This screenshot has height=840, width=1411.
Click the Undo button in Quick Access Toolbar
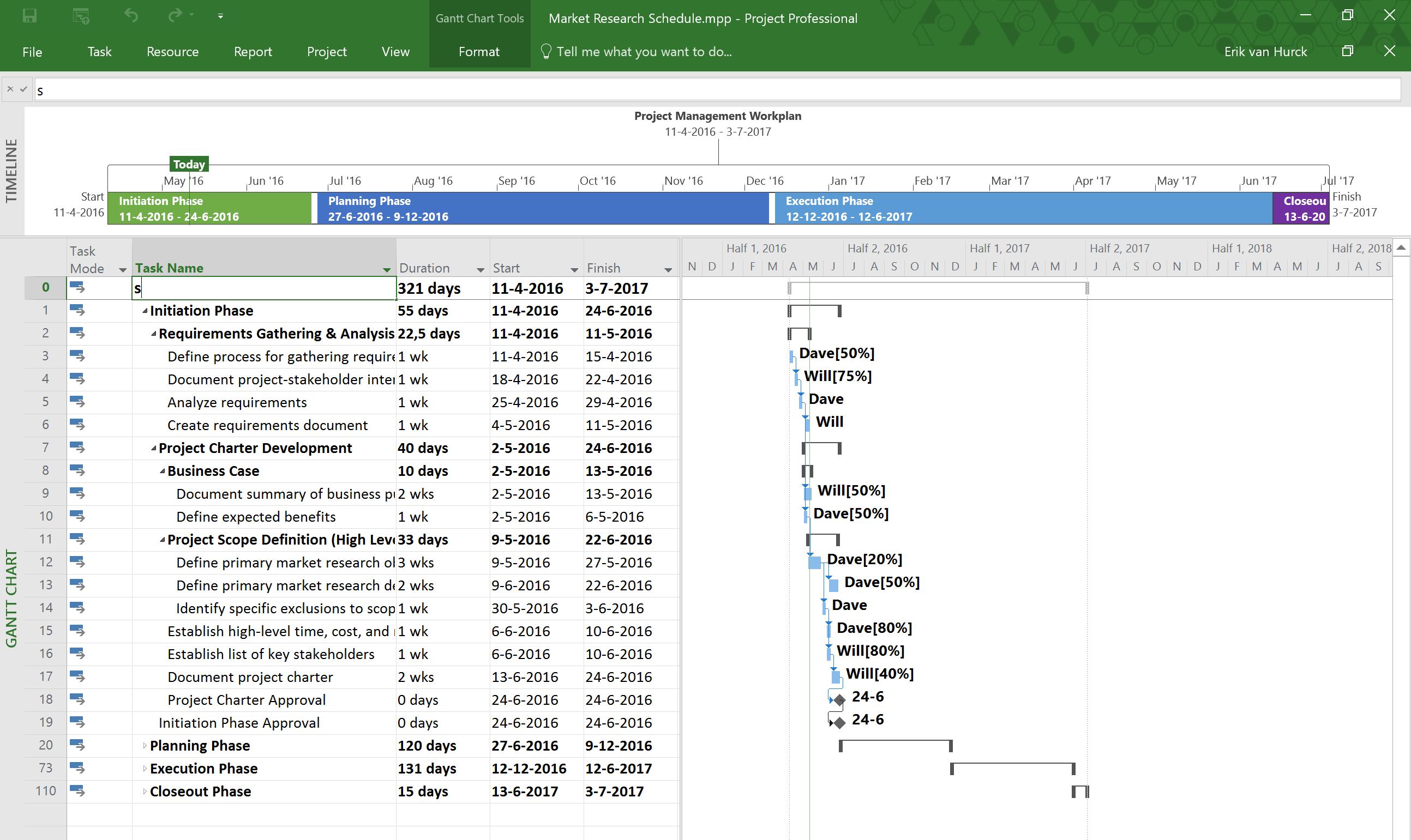[130, 17]
